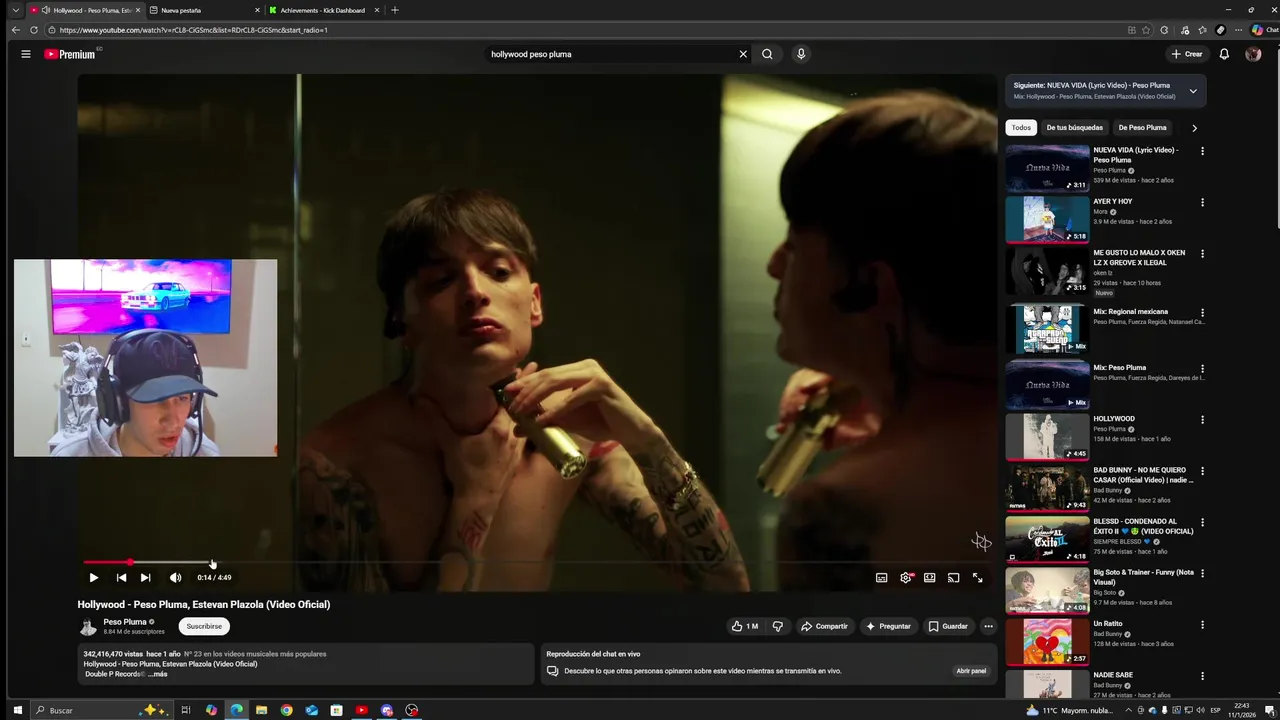Click the Windows taskbar Buscar search box
Image resolution: width=1280 pixels, height=720 pixels.
[100, 710]
